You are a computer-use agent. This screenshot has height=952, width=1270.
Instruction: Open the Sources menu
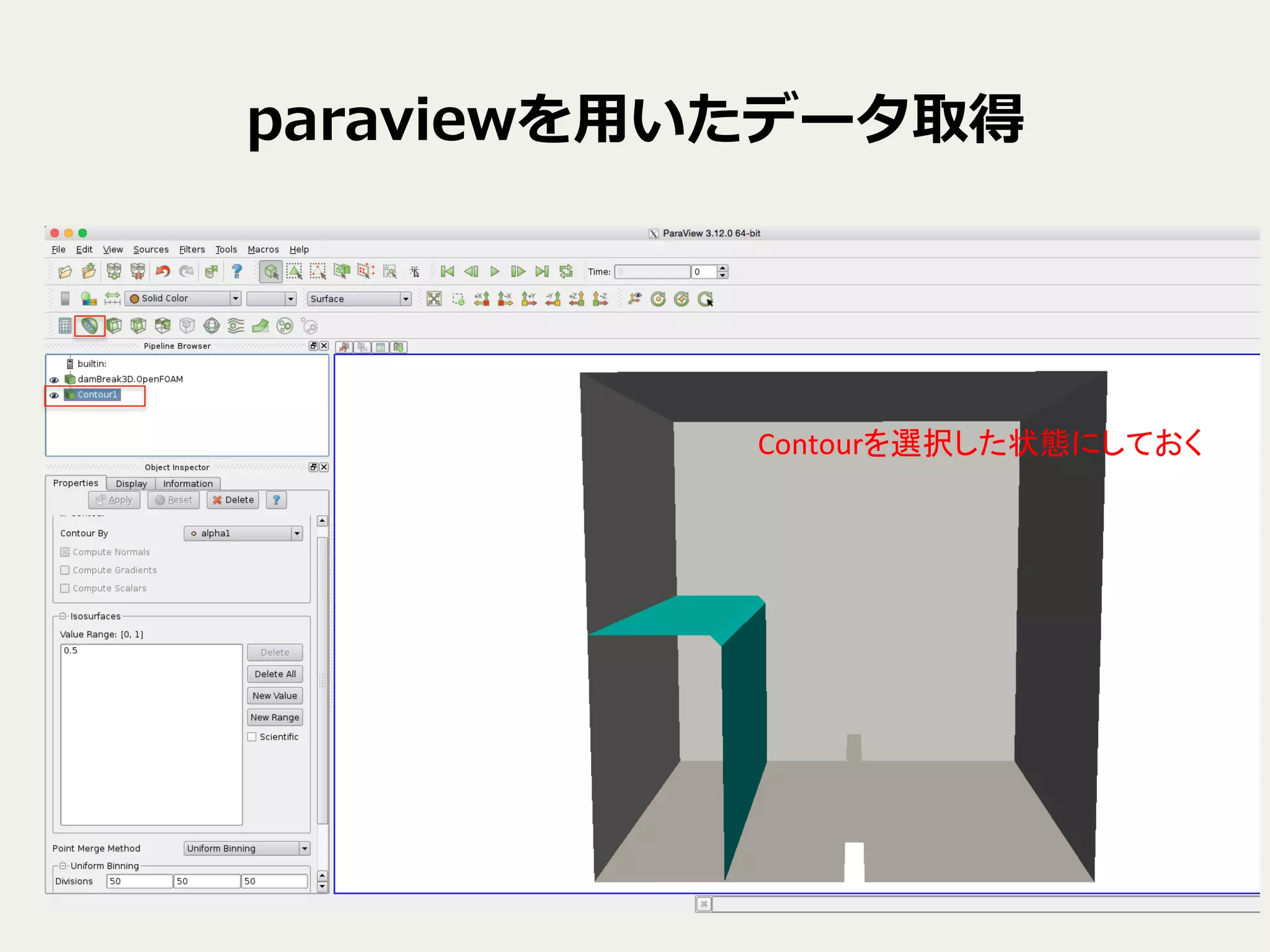[151, 250]
